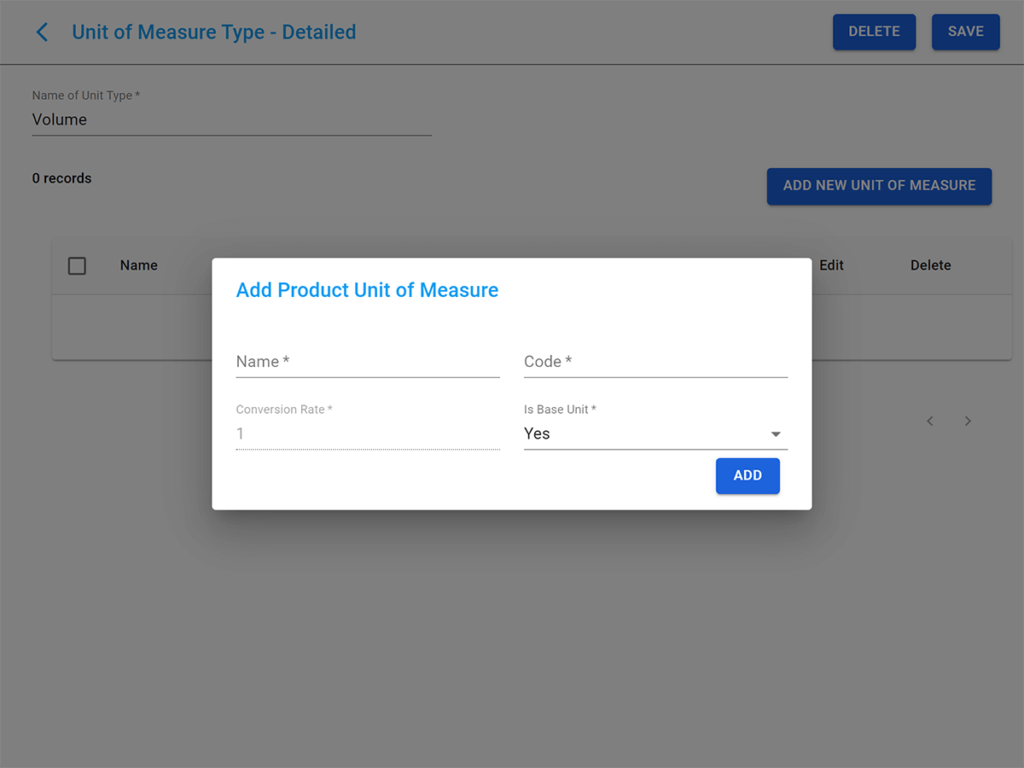Click the DELETE button
This screenshot has height=768, width=1024.
click(874, 31)
